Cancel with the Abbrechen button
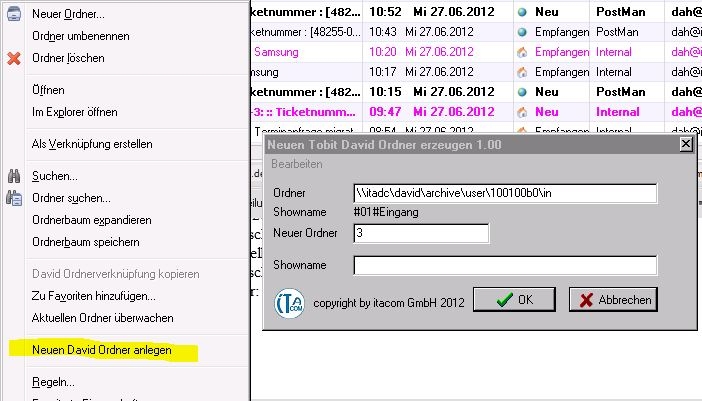Screen dimensions: 702x401 613,299
